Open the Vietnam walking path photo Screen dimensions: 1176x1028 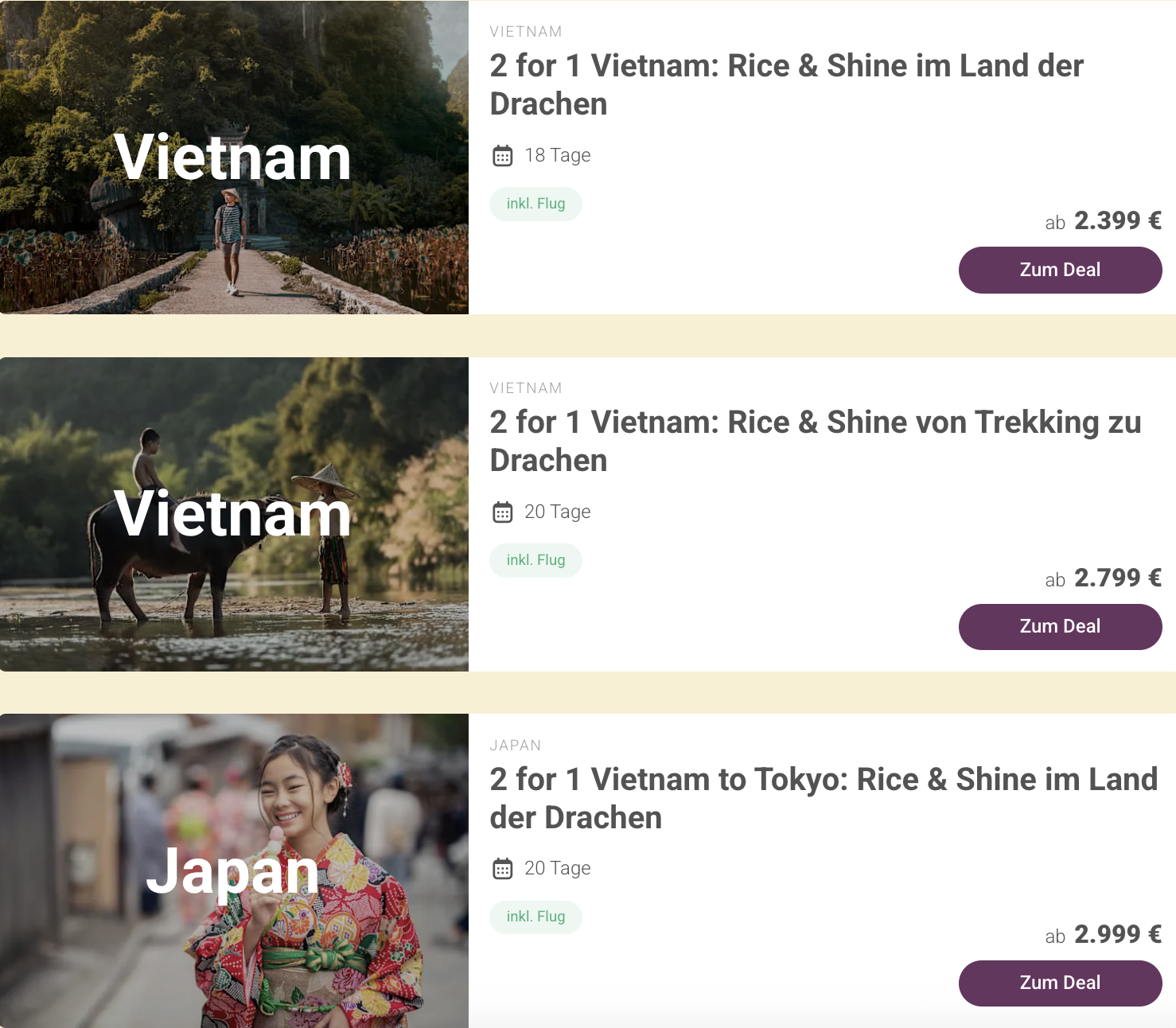pos(234,158)
